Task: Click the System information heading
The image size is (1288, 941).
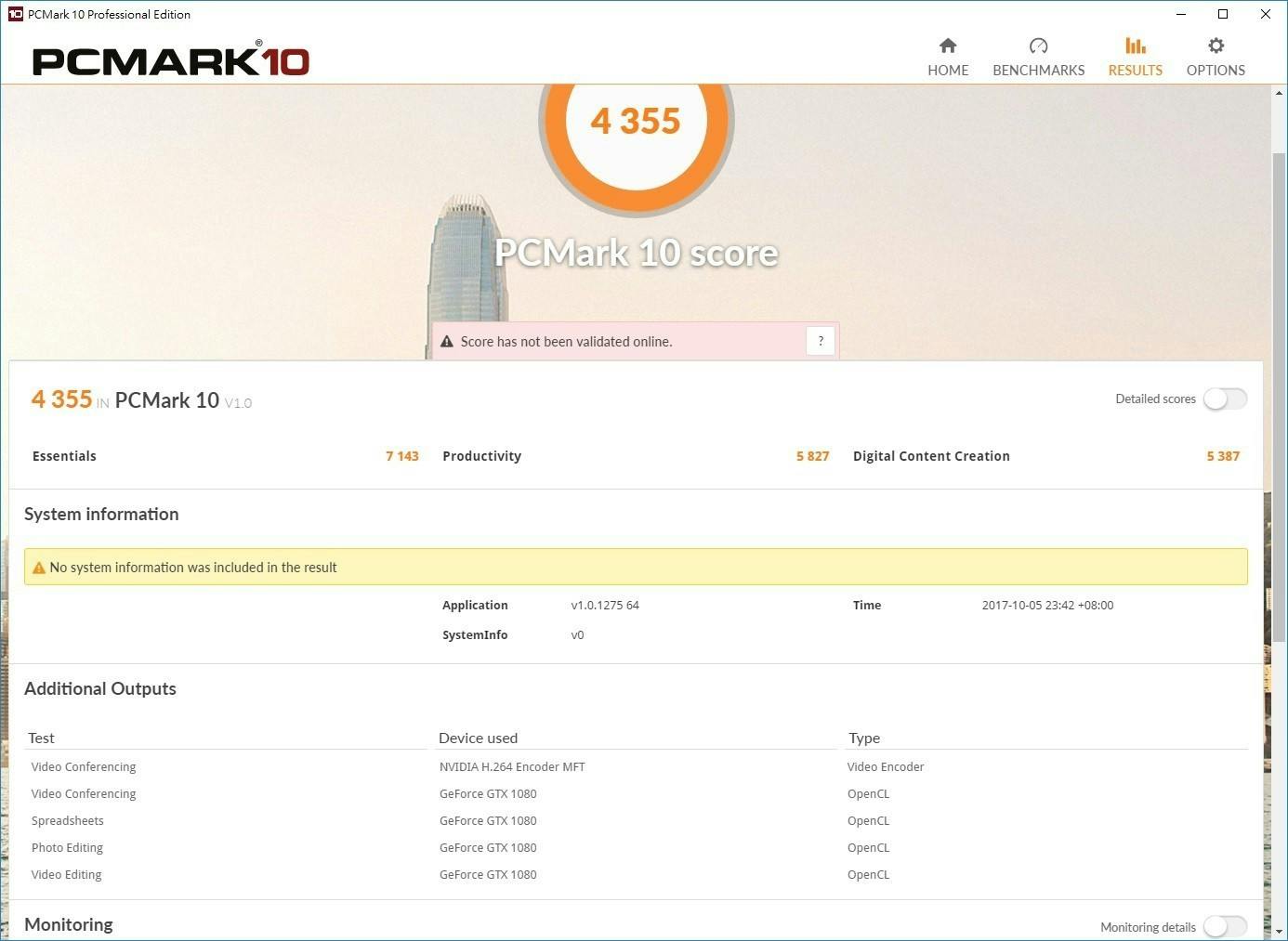Action: click(101, 514)
